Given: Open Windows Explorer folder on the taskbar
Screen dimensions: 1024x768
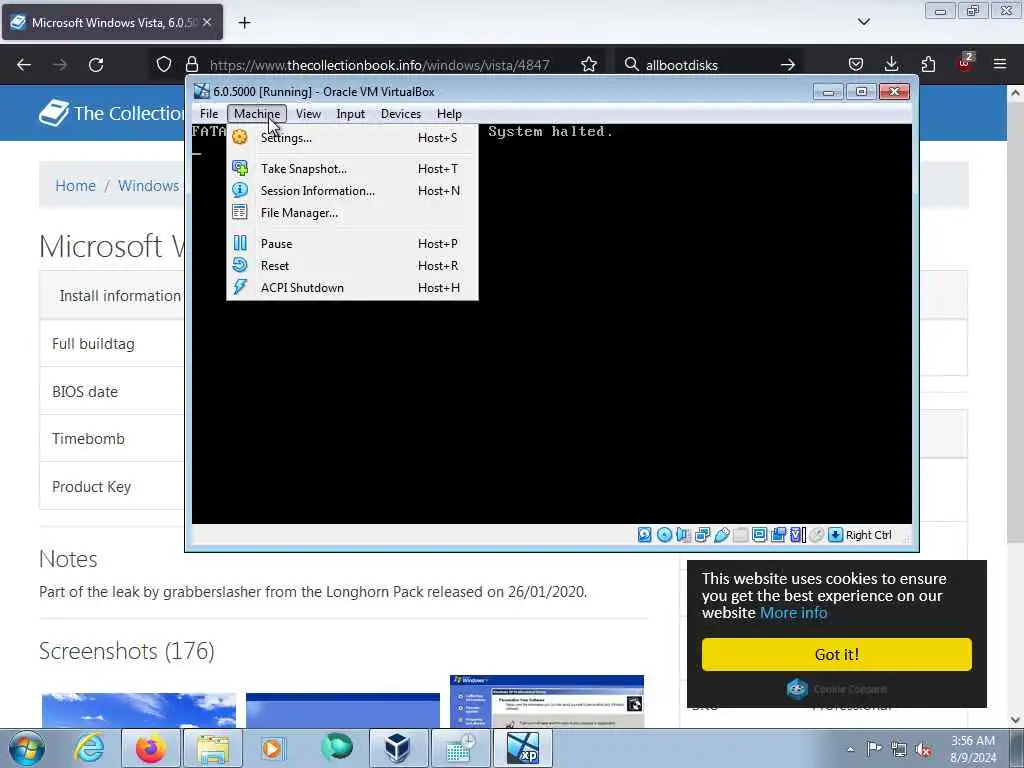Looking at the screenshot, I should (213, 748).
